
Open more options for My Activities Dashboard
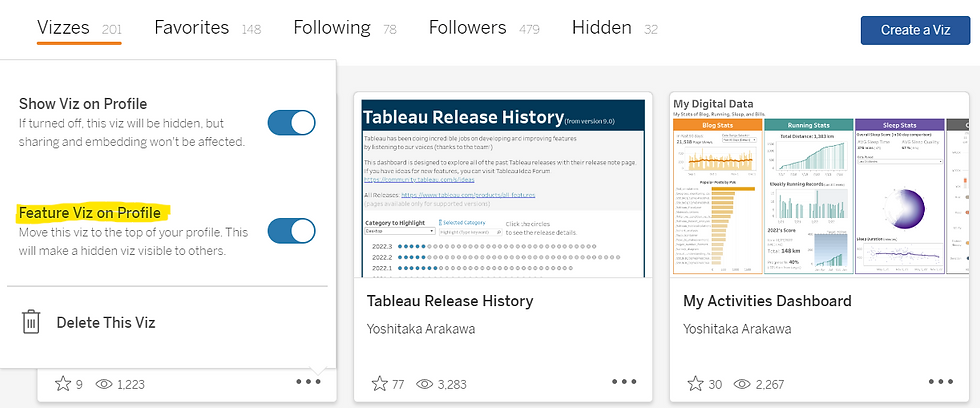pyautogui.click(x=941, y=382)
